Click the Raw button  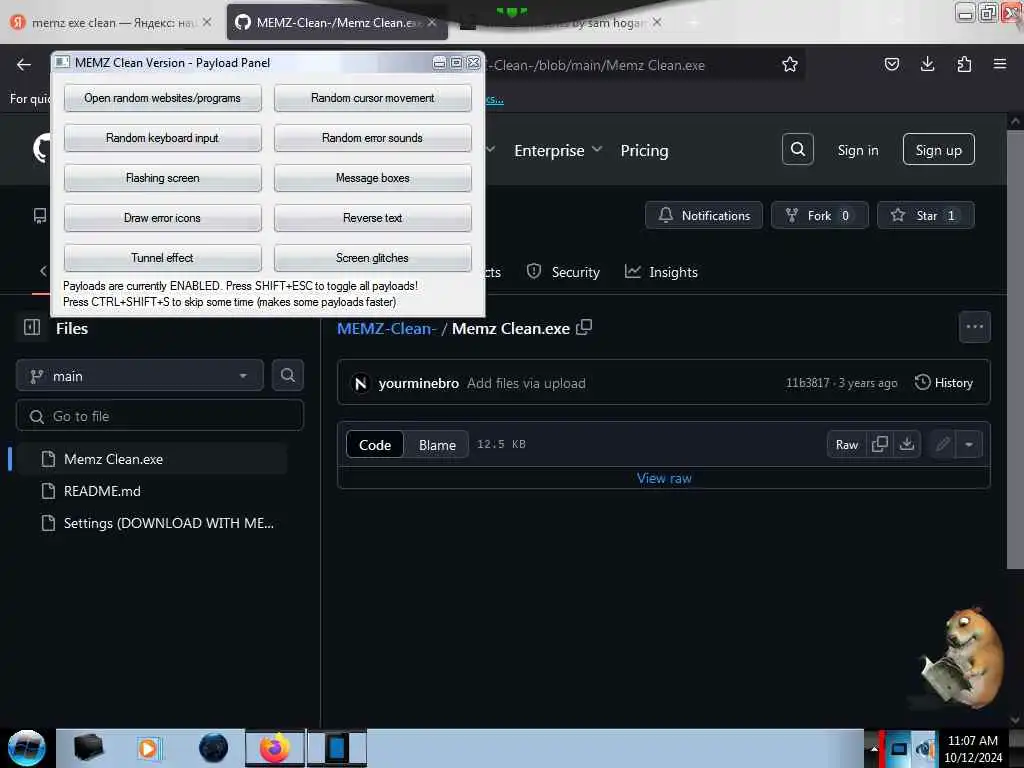846,444
